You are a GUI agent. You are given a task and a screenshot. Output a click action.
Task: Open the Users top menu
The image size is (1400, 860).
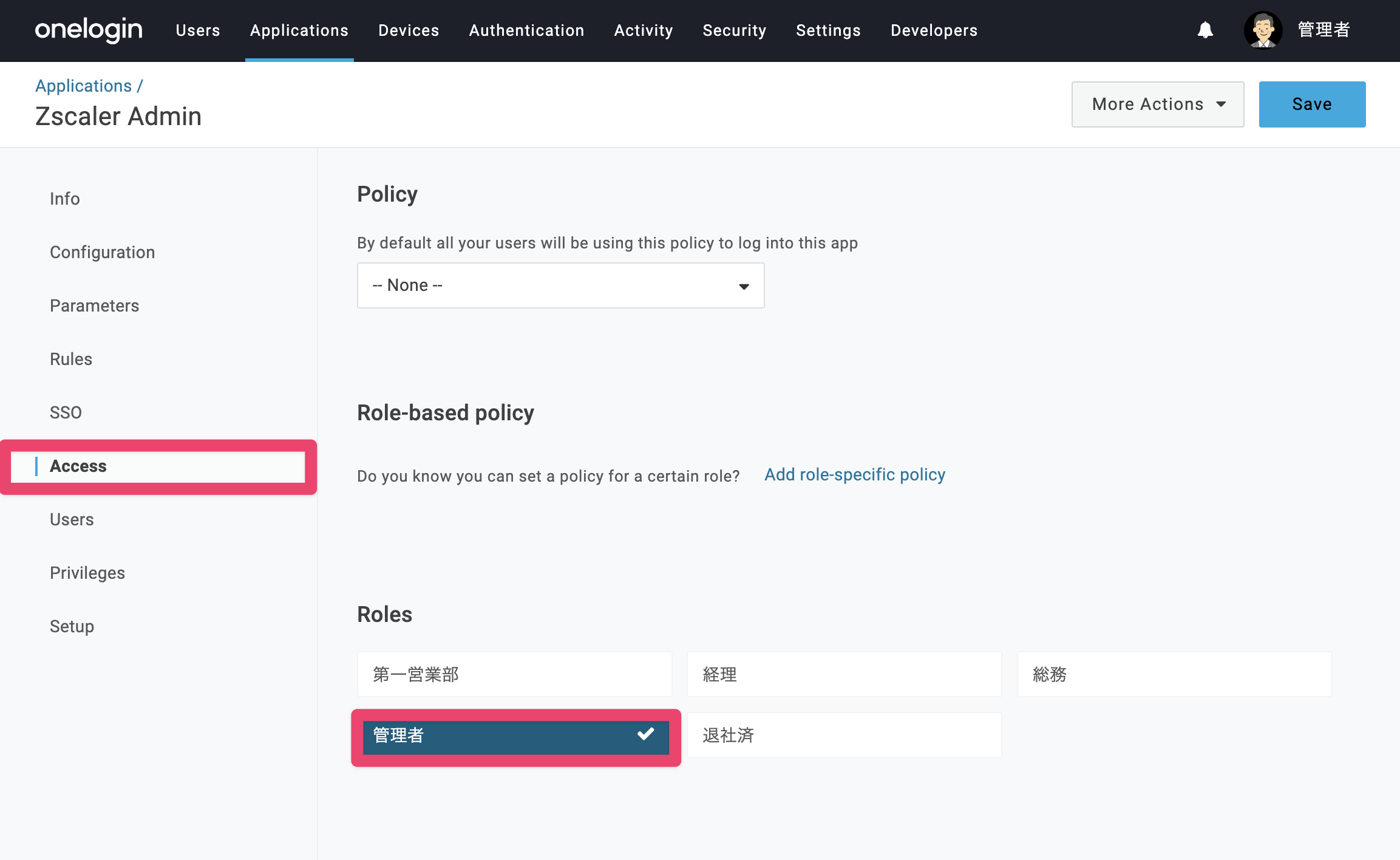pyautogui.click(x=198, y=30)
